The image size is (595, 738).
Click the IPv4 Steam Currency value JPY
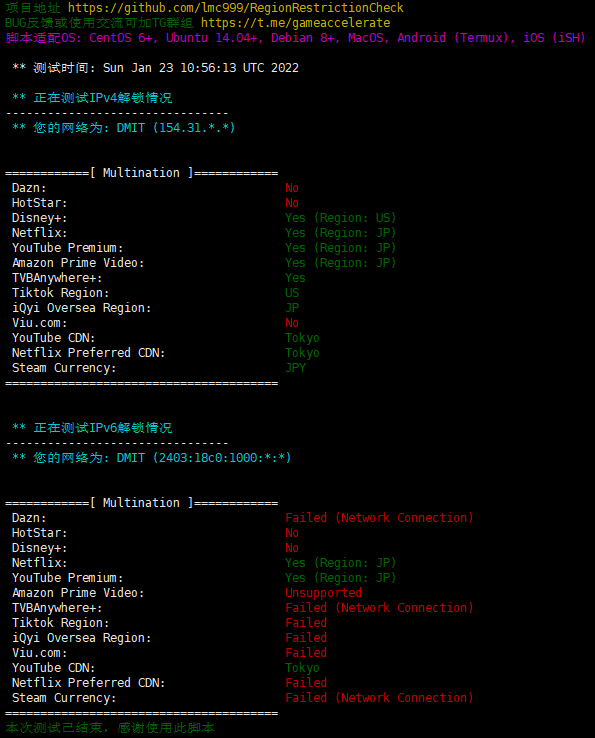(295, 368)
